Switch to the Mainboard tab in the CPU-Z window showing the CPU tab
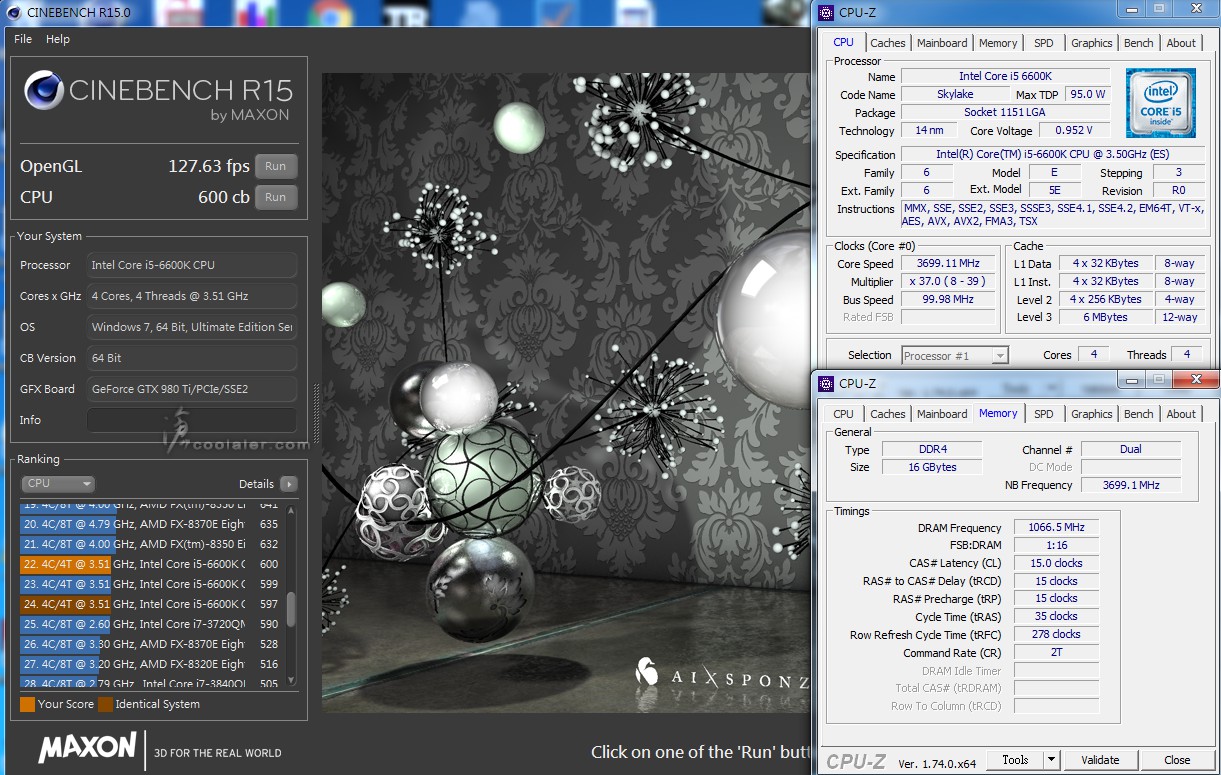Screen dimensions: 1221x775 pyautogui.click(x=942, y=43)
